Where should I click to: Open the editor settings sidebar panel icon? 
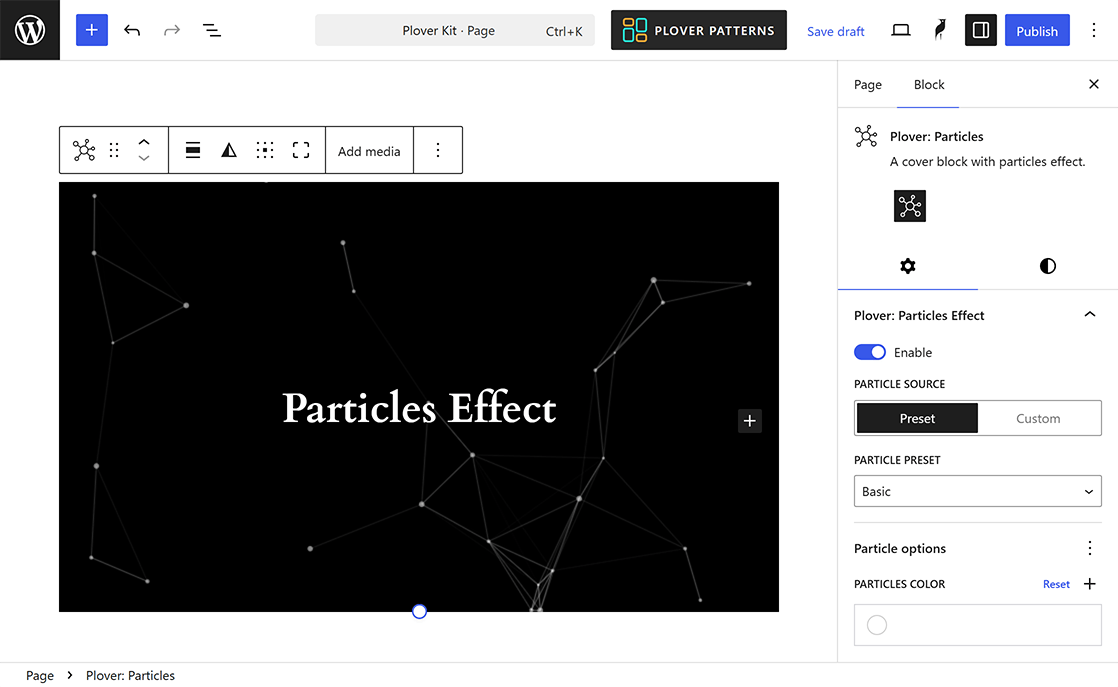(980, 30)
